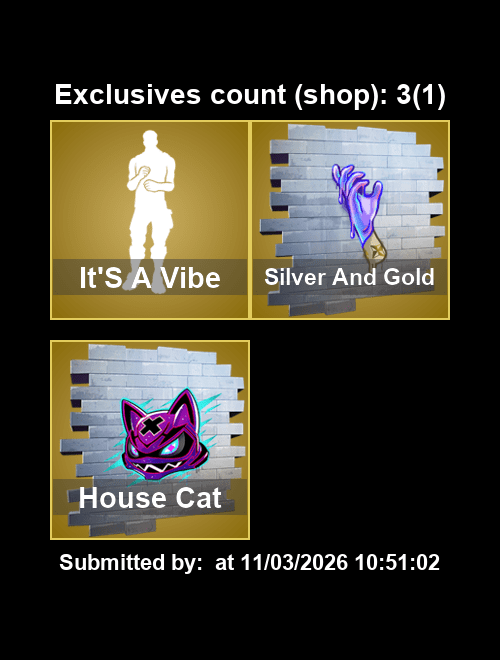The width and height of the screenshot is (500, 660).
Task: Open the House Cat item tile
Action: [150, 440]
